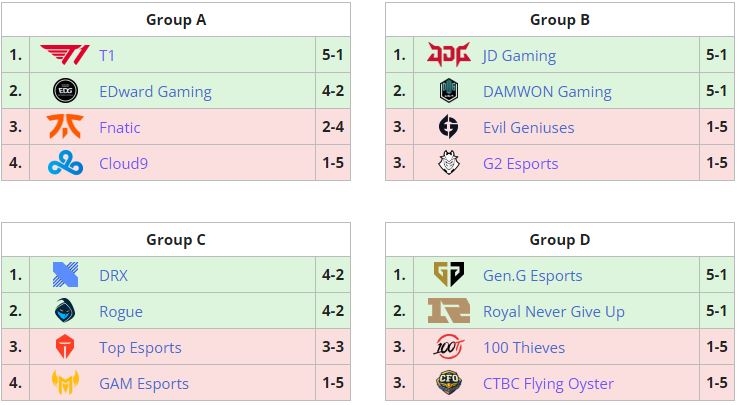738x405 pixels.
Task: Click the G2 Esports logo
Action: 449,163
